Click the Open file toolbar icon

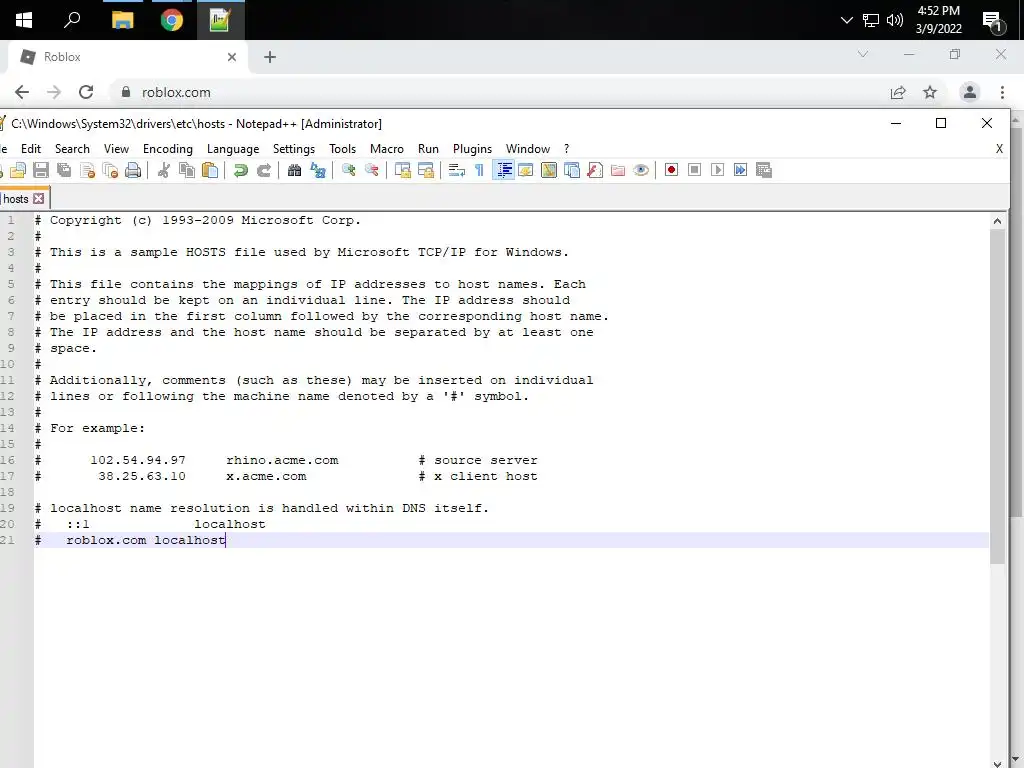coord(18,170)
